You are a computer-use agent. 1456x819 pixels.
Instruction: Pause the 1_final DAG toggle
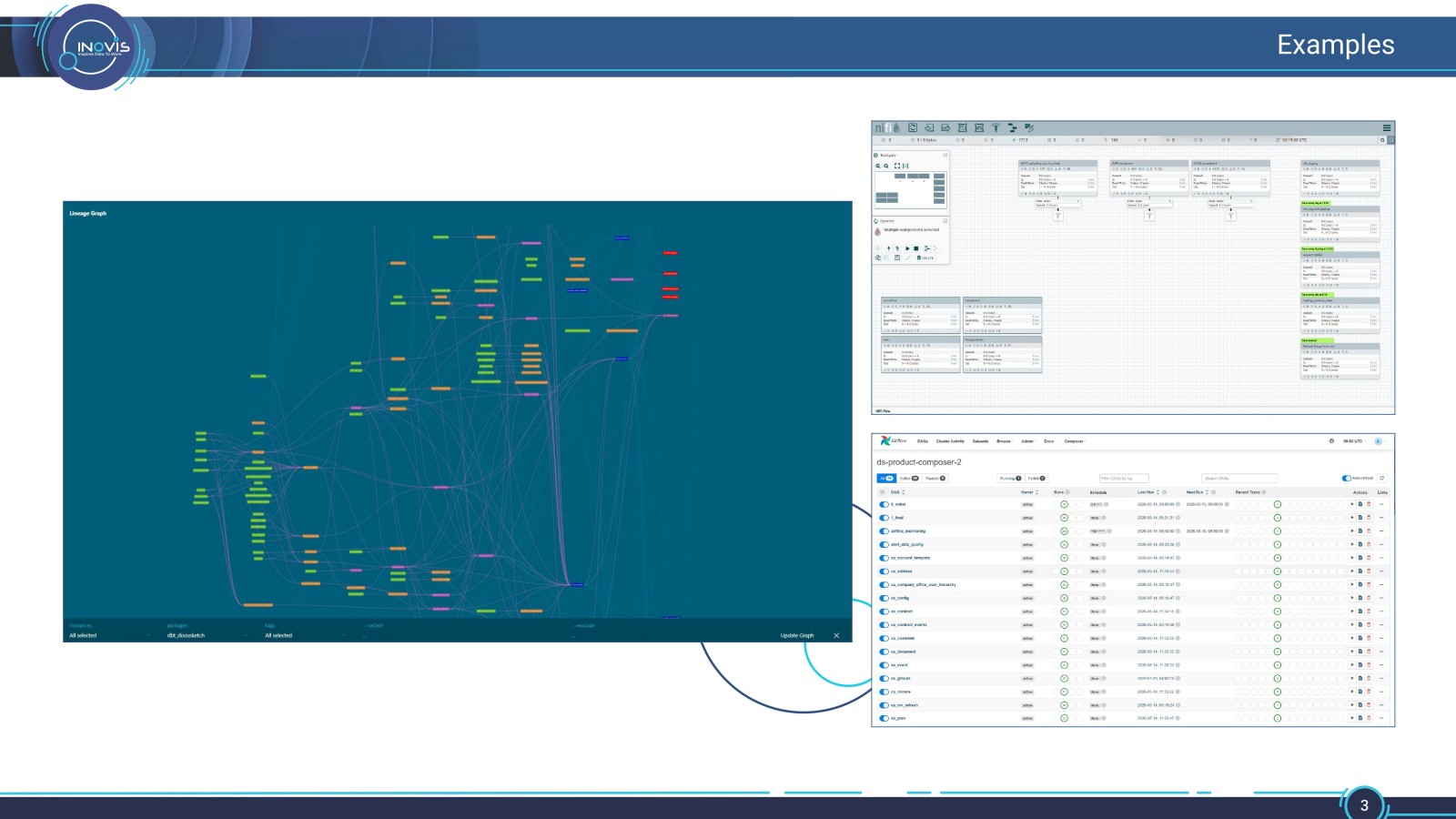coord(884,518)
